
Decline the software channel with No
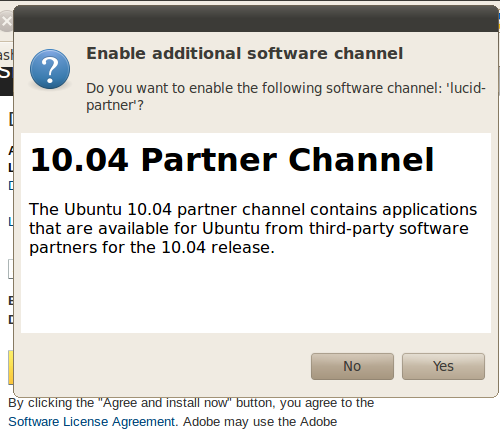352,366
